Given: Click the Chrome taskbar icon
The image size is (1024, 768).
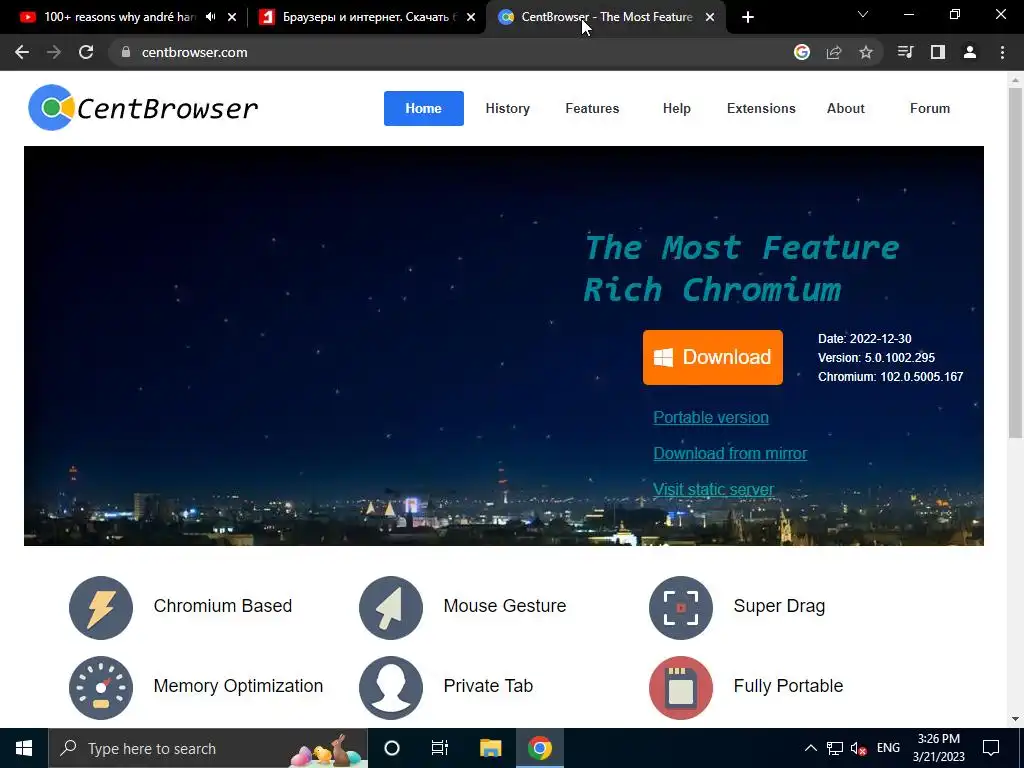Looking at the screenshot, I should (540, 748).
